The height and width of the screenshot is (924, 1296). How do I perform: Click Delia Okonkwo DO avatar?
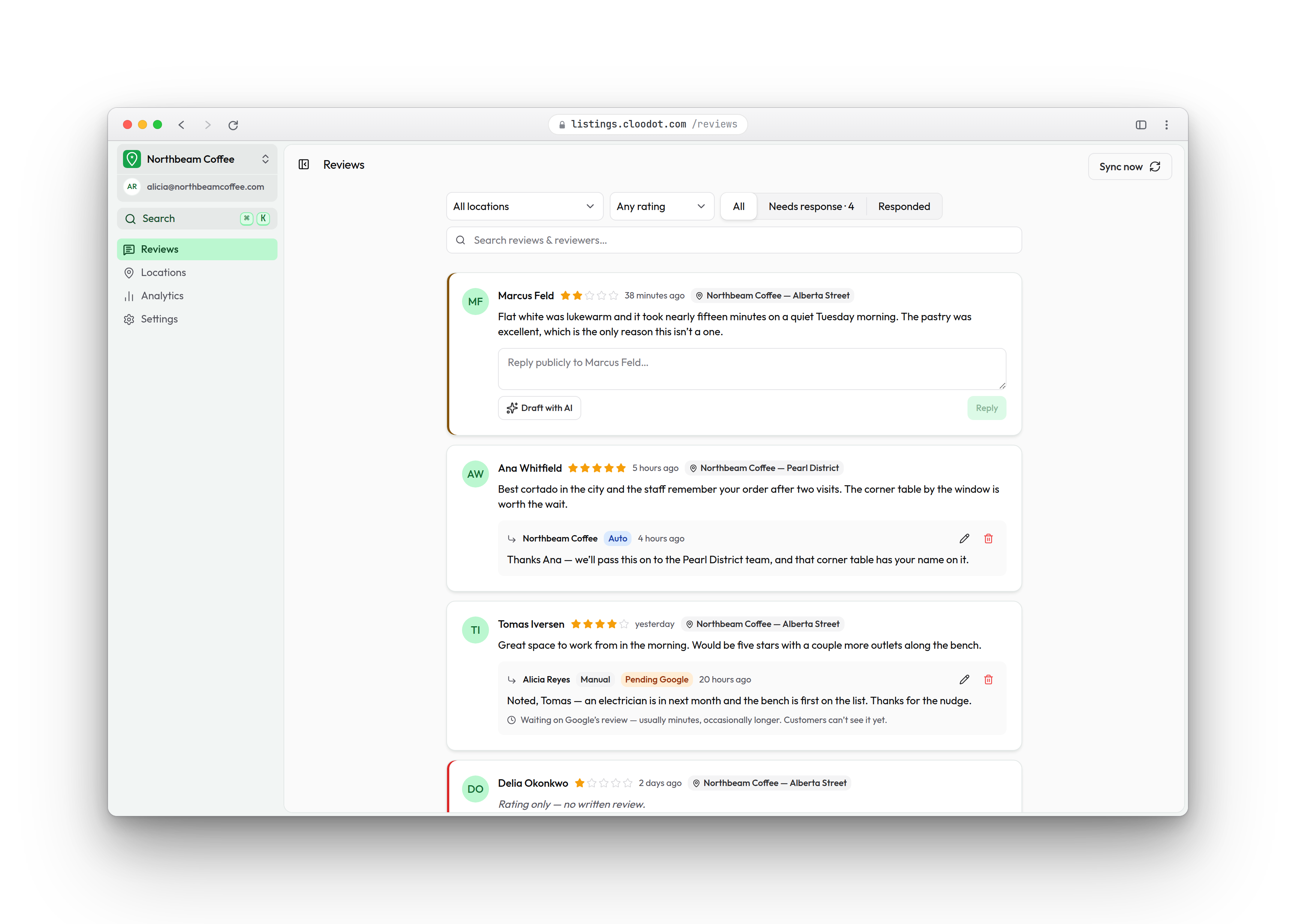pos(475,789)
